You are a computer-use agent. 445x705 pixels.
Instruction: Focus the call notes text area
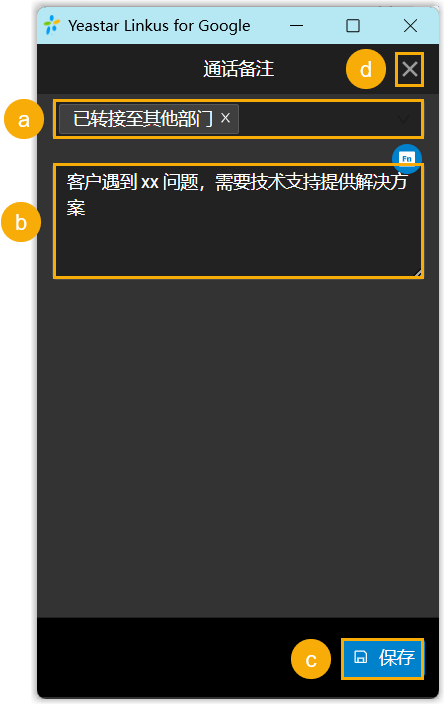coord(238,221)
